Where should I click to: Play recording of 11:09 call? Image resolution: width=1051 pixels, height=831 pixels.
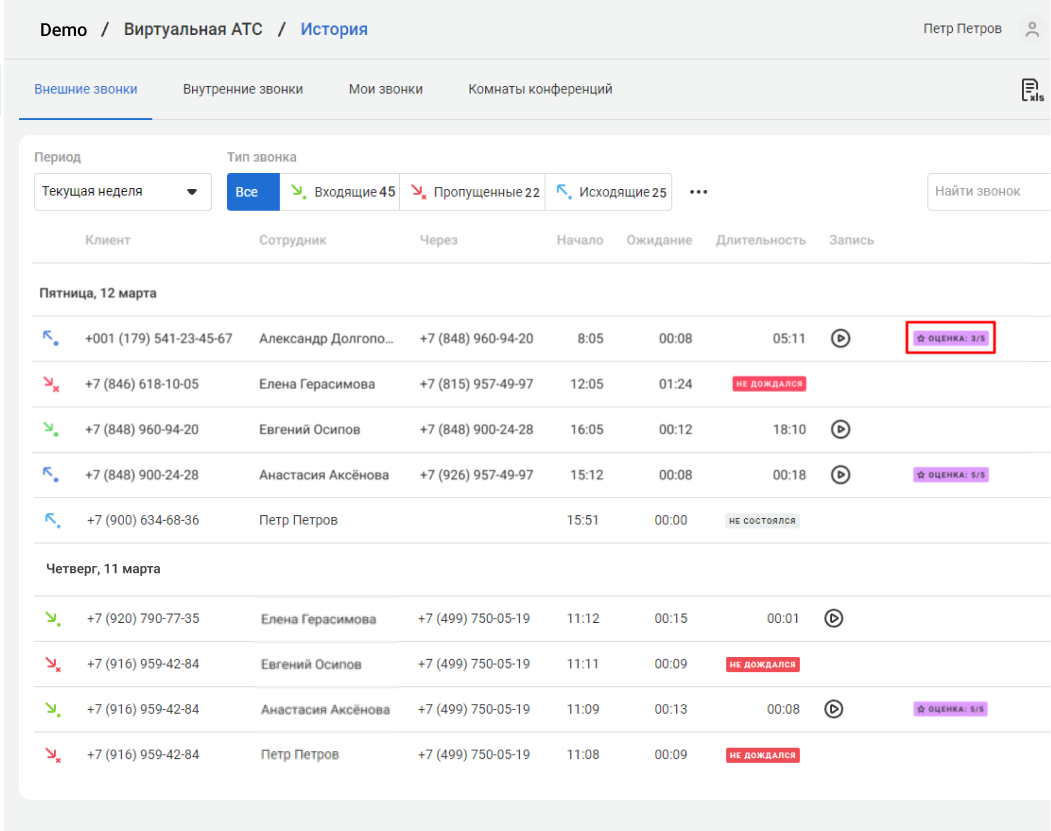tap(833, 709)
